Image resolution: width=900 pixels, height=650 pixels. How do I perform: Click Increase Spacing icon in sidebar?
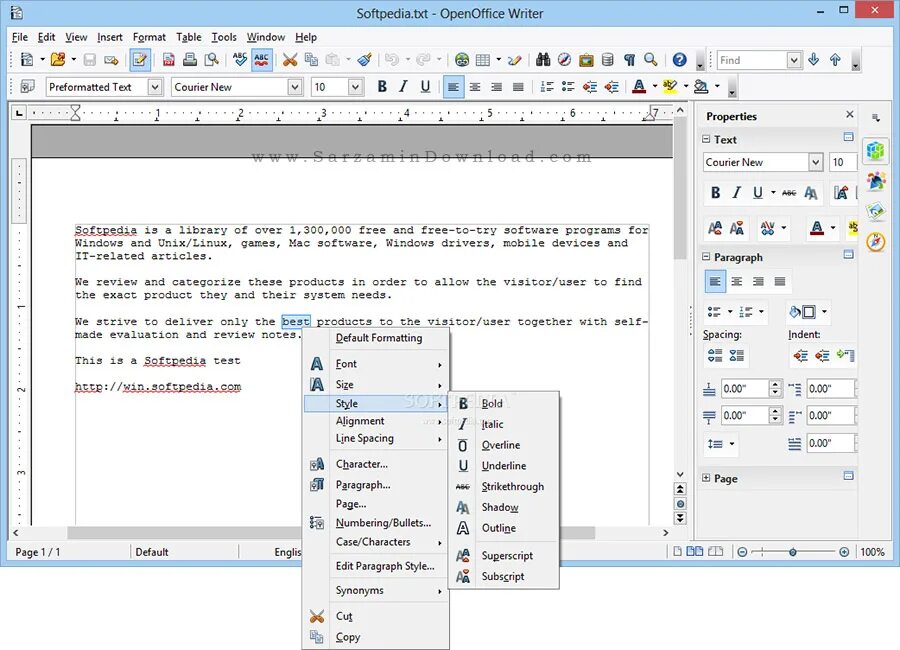715,355
